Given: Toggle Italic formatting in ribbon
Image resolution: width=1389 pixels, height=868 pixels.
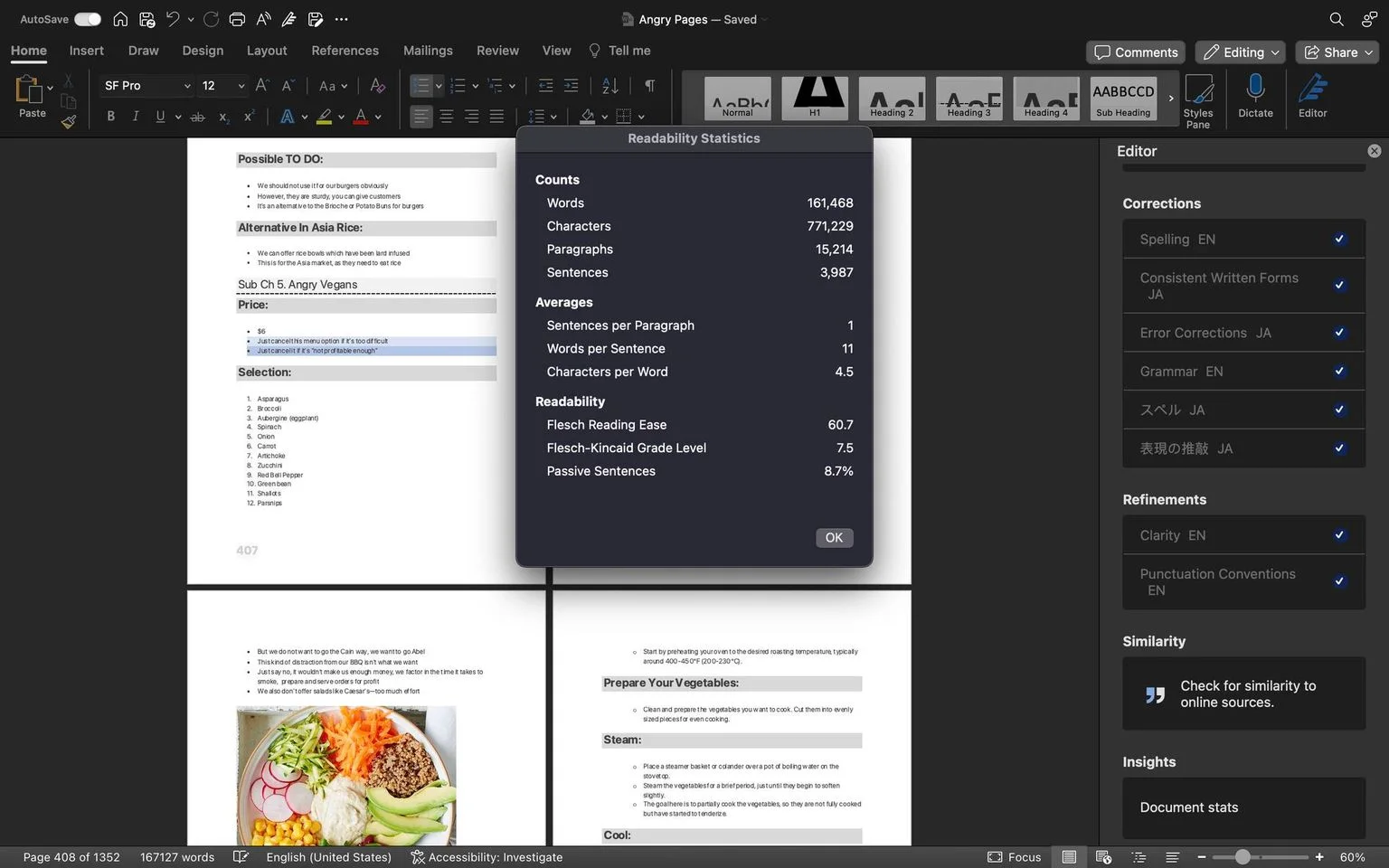Looking at the screenshot, I should (136, 116).
